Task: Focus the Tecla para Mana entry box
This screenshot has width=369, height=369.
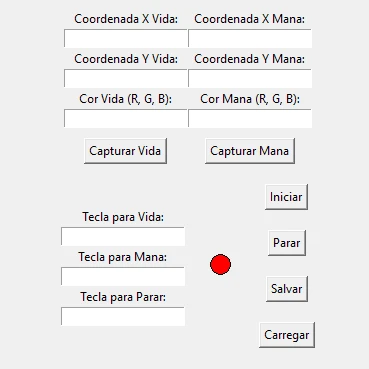Action: [123, 276]
